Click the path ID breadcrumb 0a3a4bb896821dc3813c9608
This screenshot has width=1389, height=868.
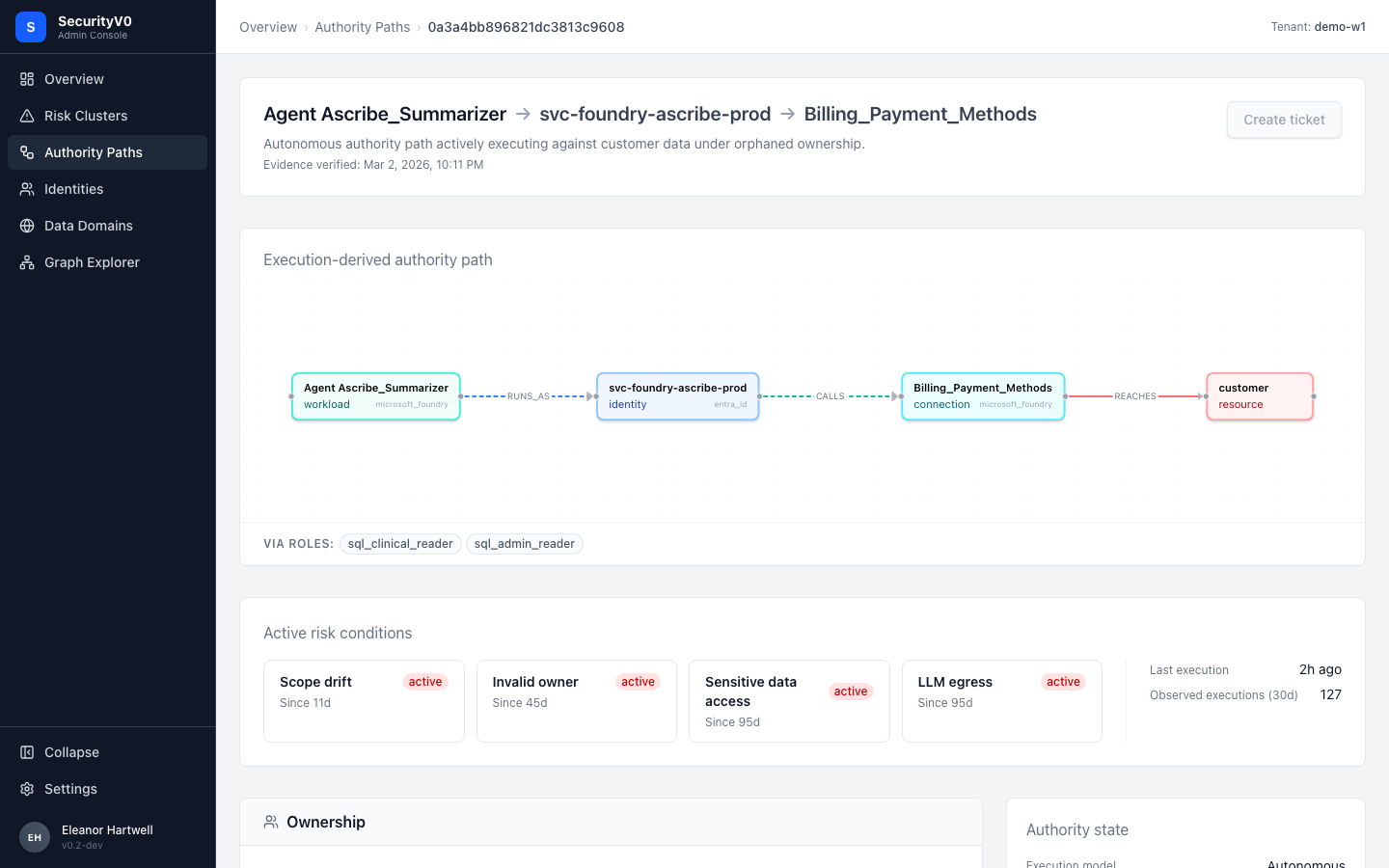point(526,27)
